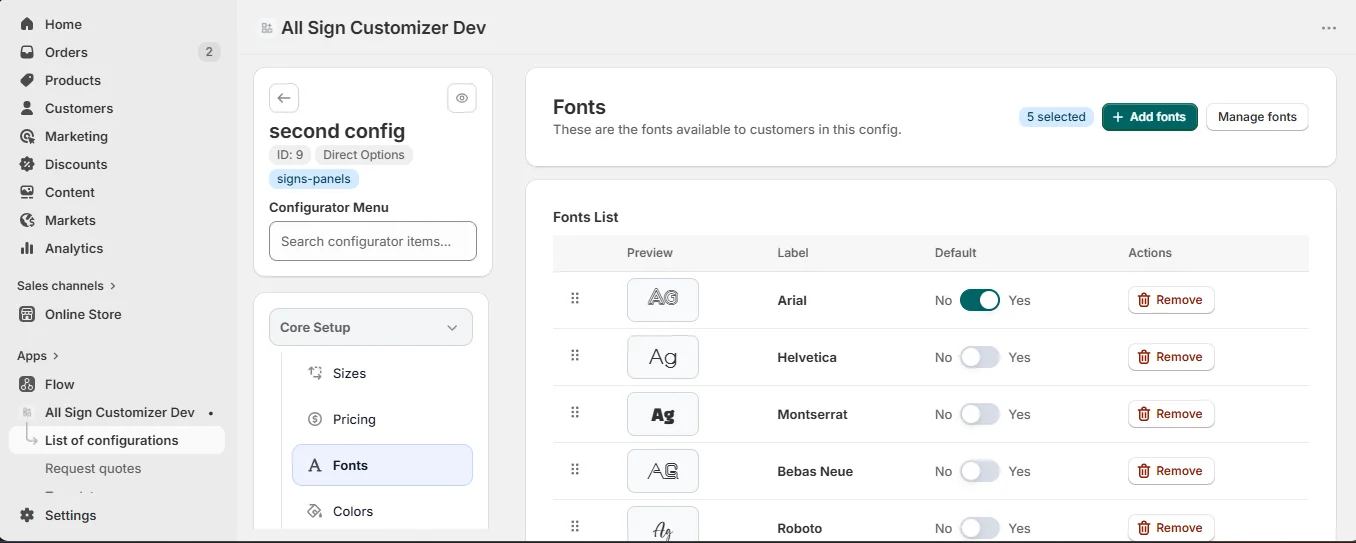
Task: Set Helvetica as default font toggle
Action: tap(980, 357)
